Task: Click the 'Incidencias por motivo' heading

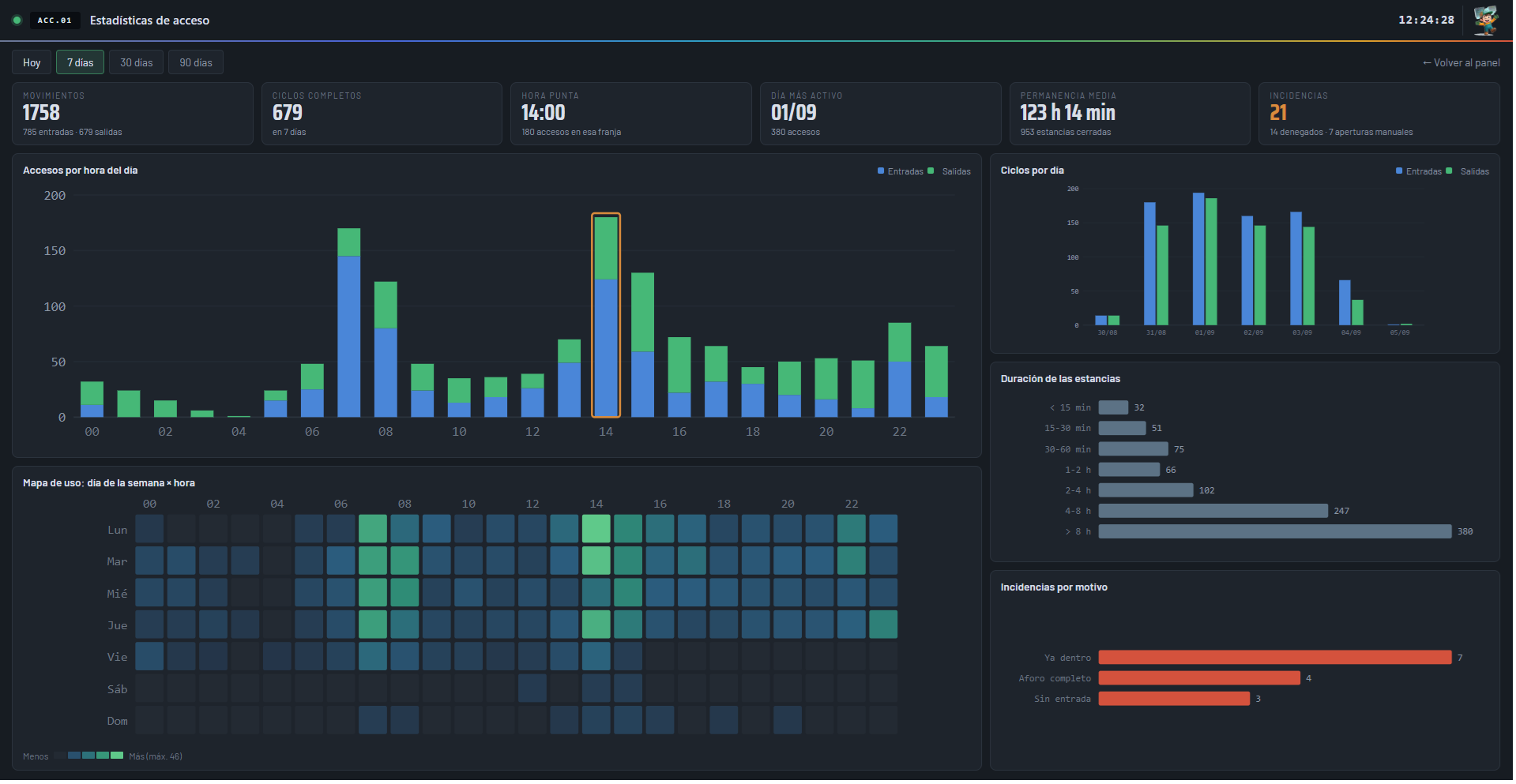Action: pos(1054,587)
